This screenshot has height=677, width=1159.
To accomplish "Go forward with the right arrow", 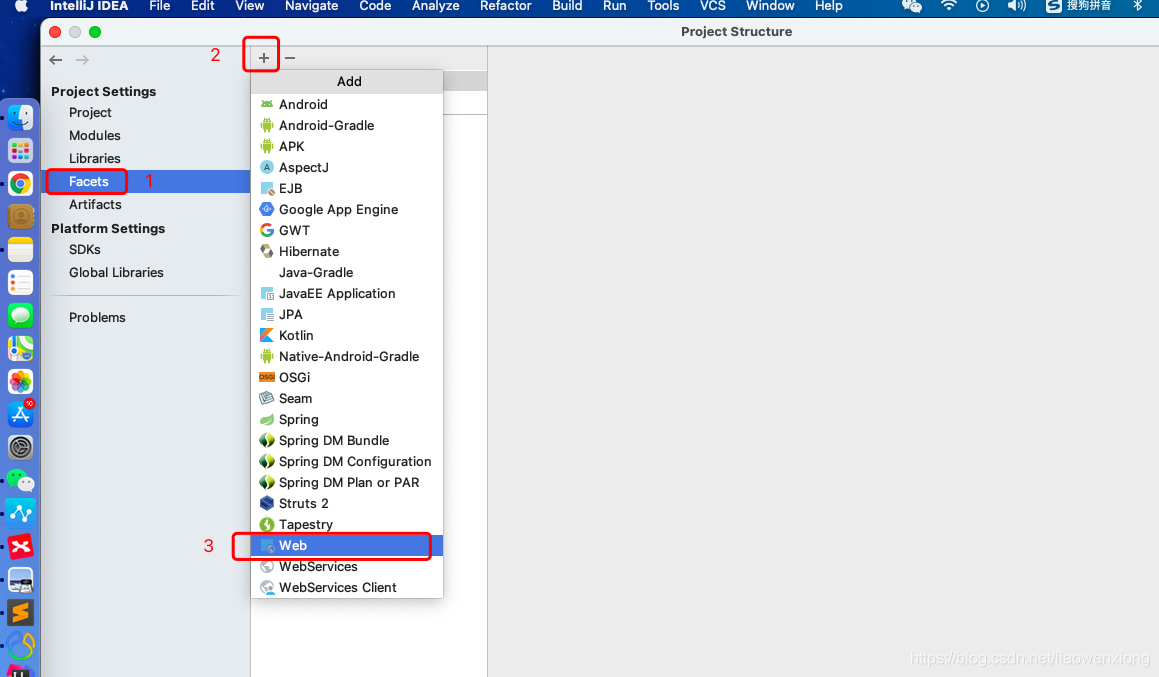I will [82, 60].
